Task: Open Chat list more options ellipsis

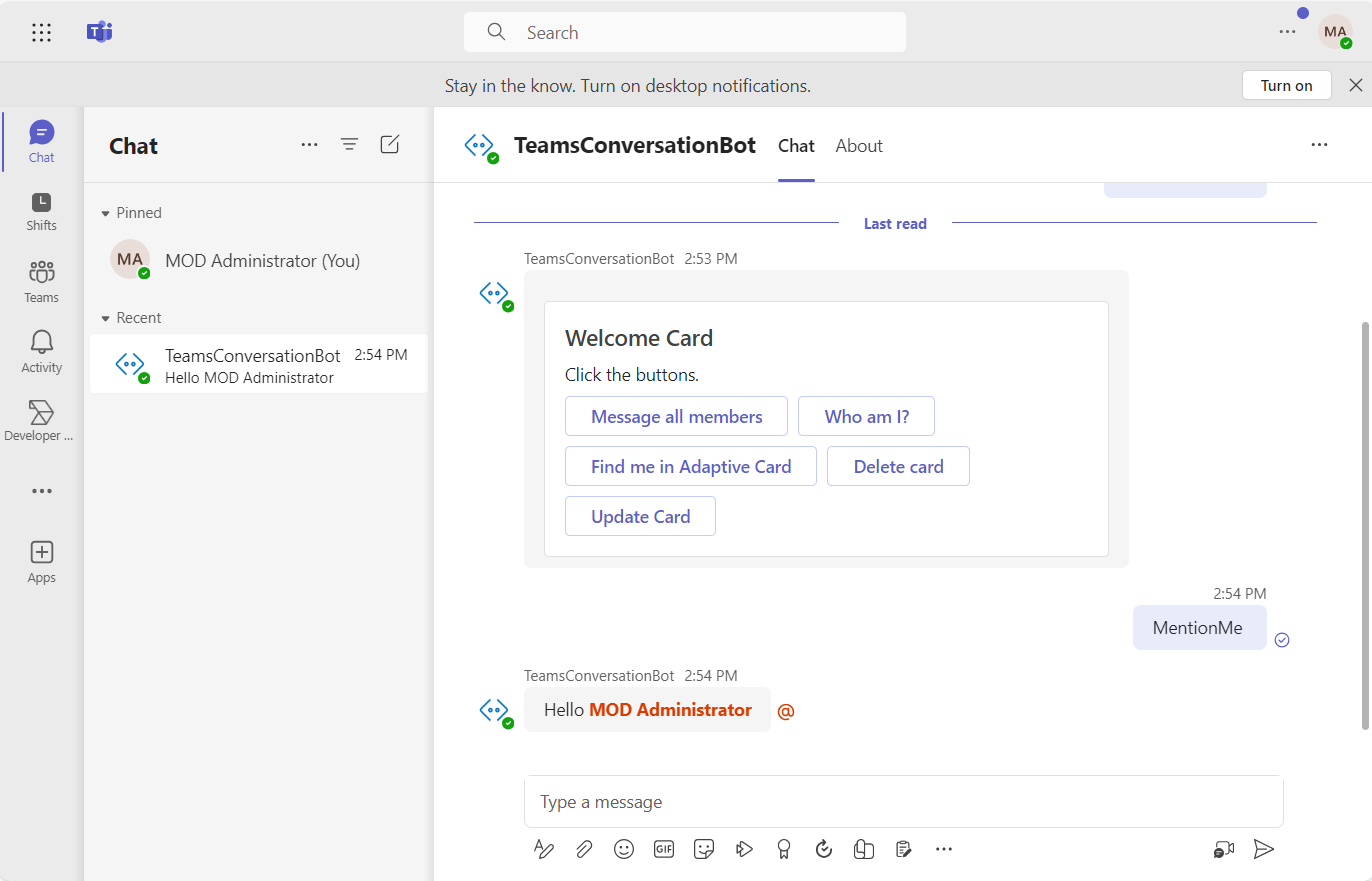Action: 309,145
